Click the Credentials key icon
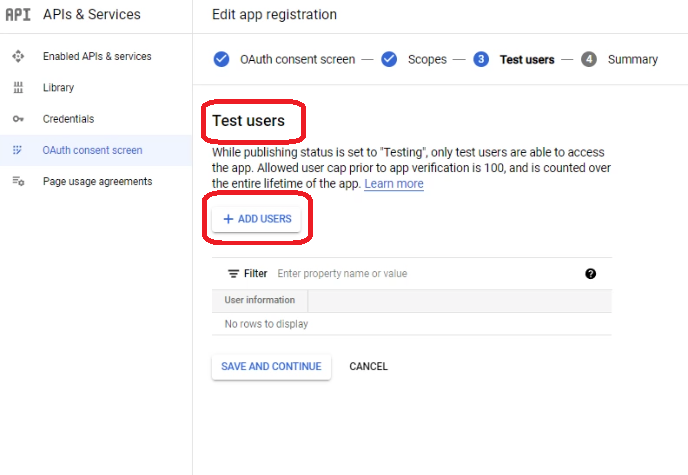Image resolution: width=688 pixels, height=475 pixels. coord(18,119)
